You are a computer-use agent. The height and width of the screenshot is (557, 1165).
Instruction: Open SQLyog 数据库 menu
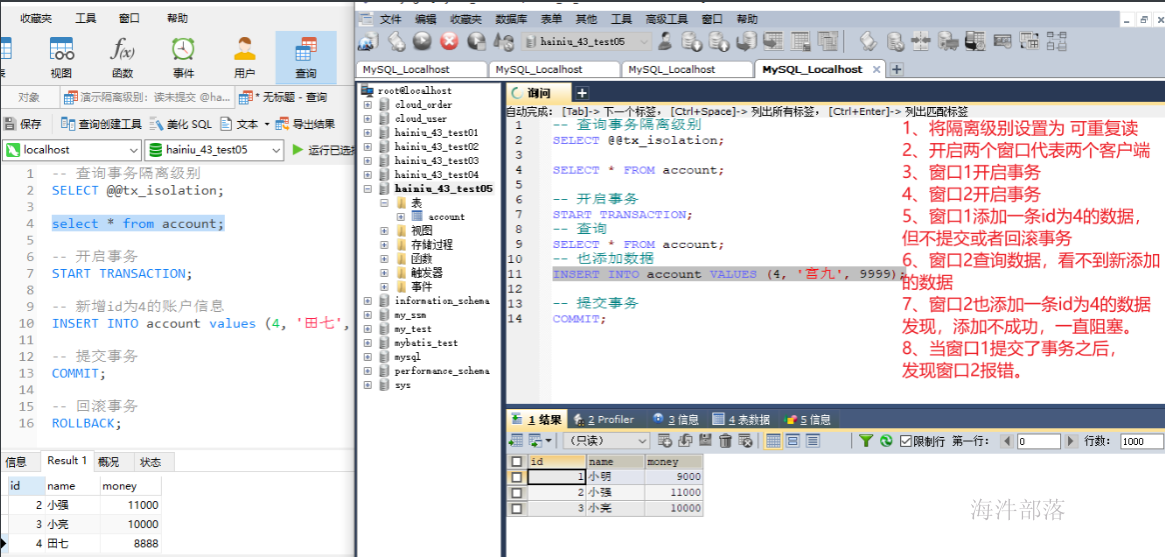(510, 19)
